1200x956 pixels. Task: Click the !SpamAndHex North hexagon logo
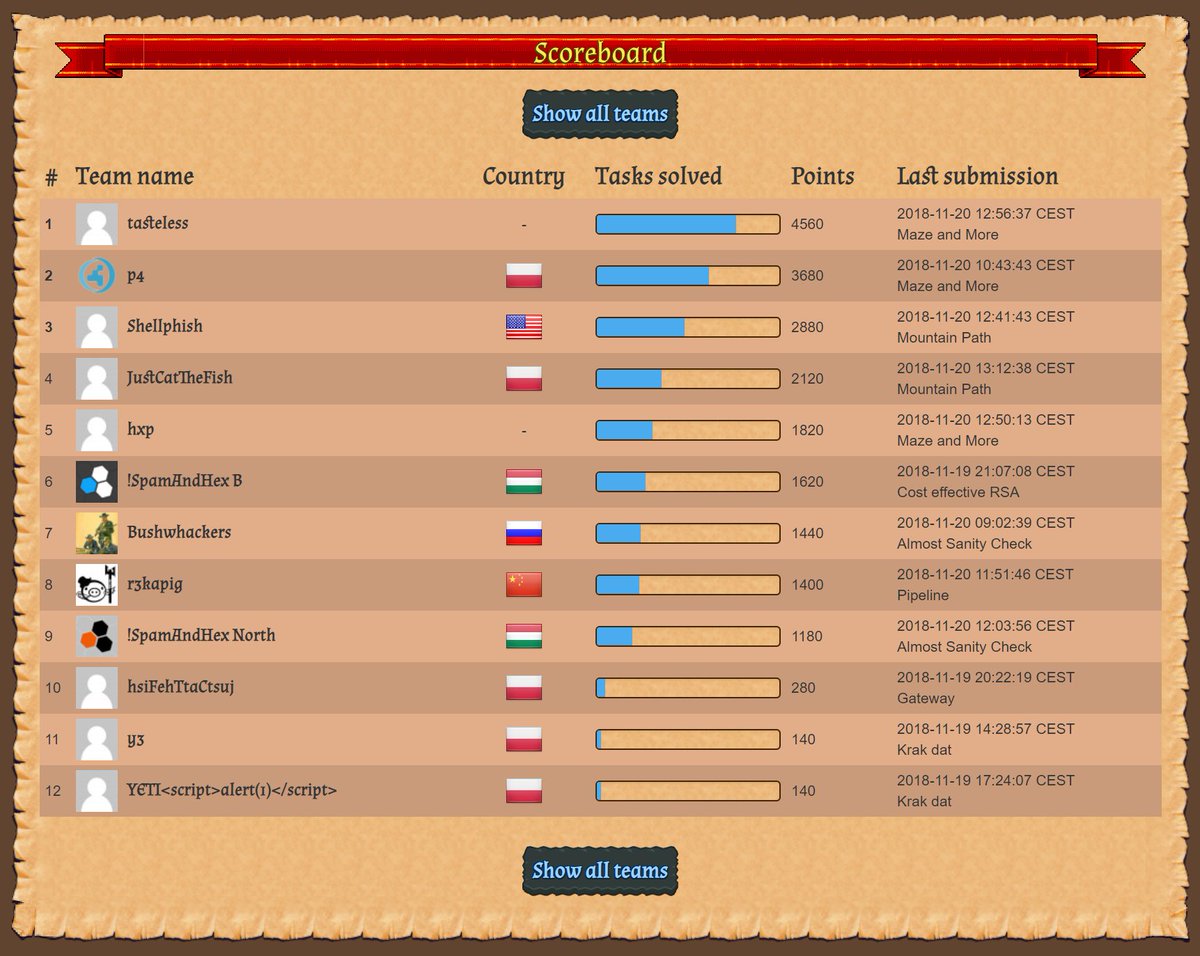tap(97, 636)
